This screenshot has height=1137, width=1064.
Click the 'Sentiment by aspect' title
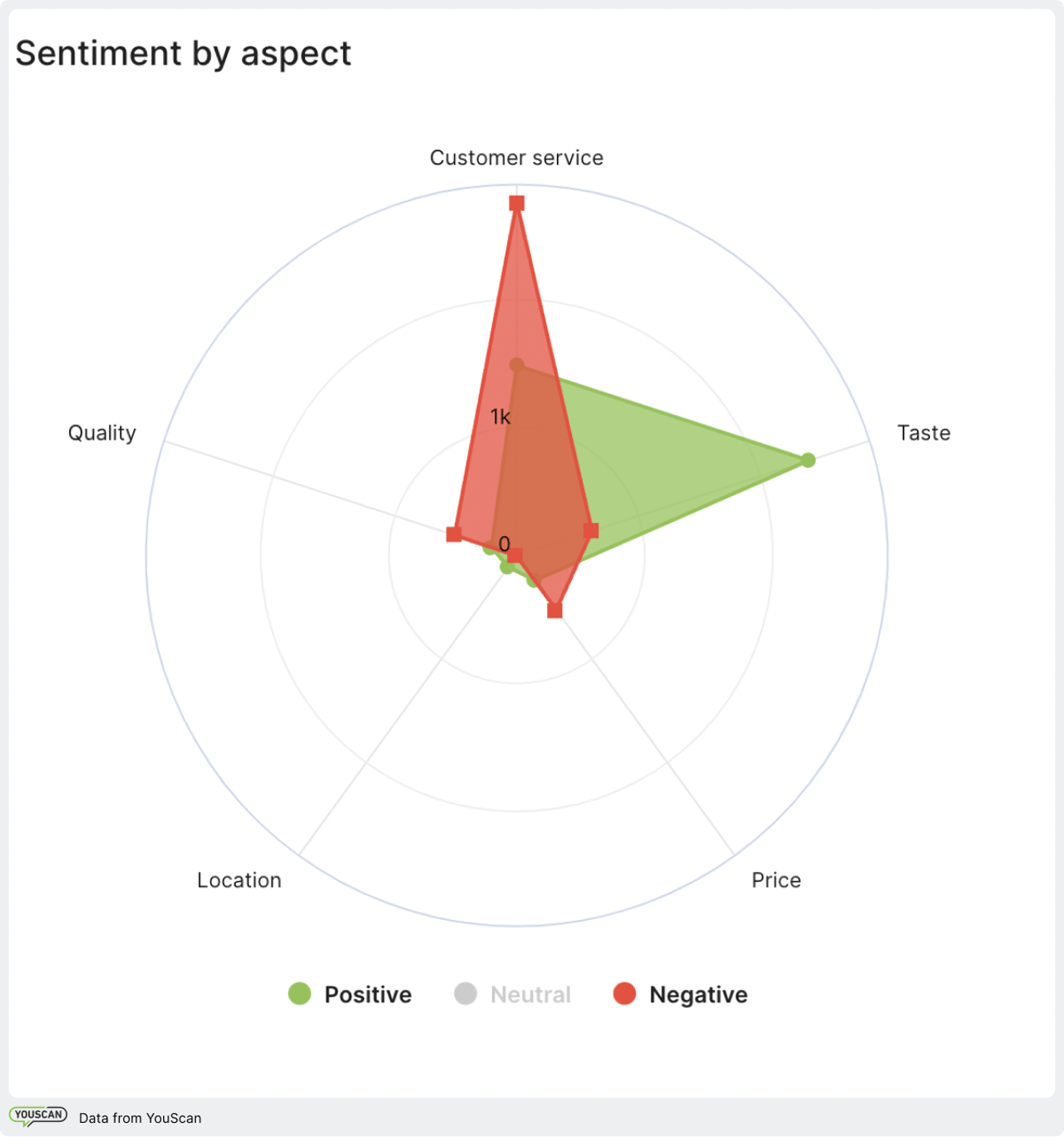coord(184,53)
